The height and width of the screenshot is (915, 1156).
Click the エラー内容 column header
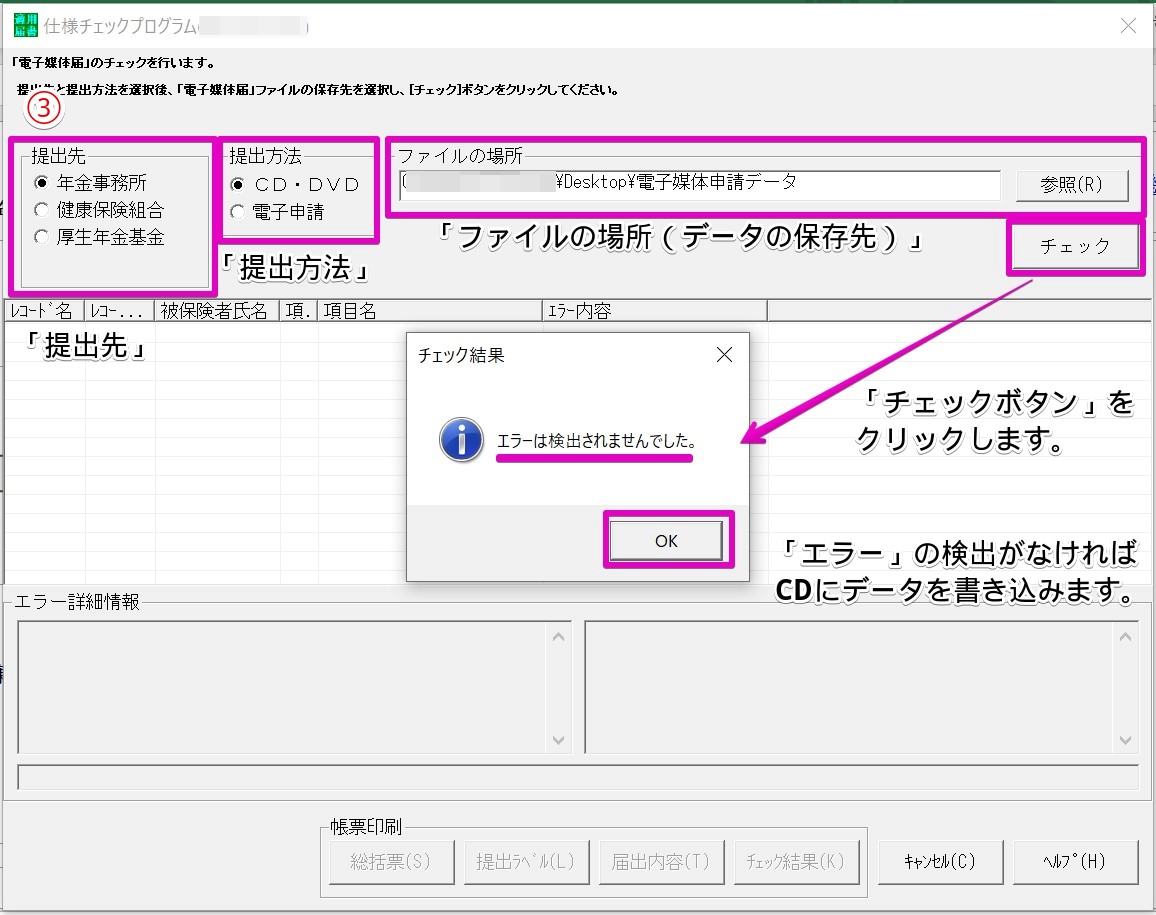click(x=655, y=311)
